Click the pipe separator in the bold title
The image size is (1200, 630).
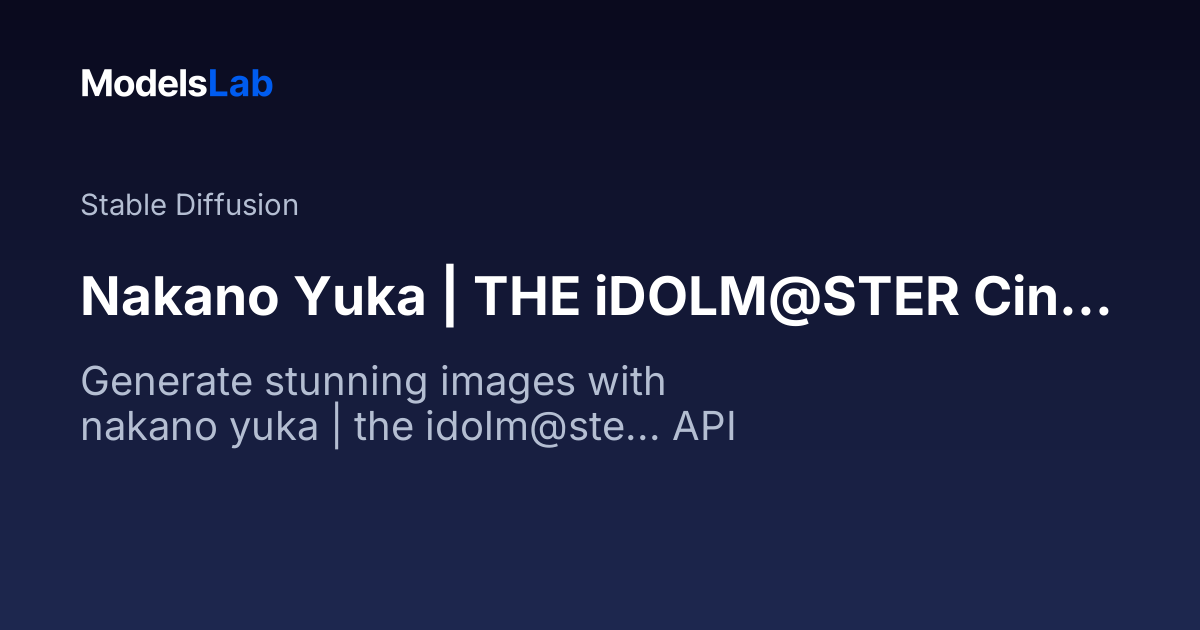coord(449,297)
